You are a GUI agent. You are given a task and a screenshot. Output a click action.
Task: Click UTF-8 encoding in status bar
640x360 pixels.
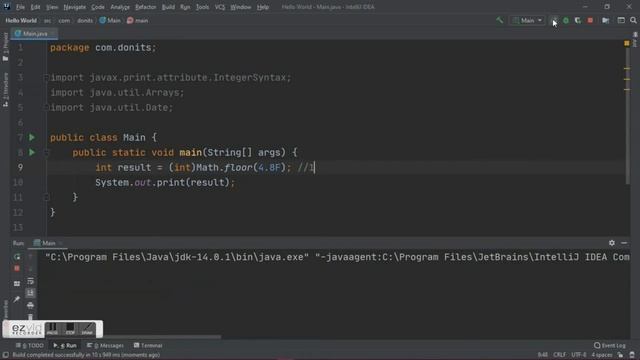click(x=579, y=355)
